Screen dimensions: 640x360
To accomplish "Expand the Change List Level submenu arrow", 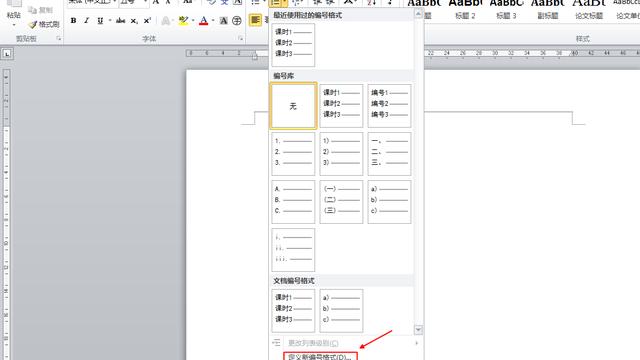I will (x=417, y=343).
